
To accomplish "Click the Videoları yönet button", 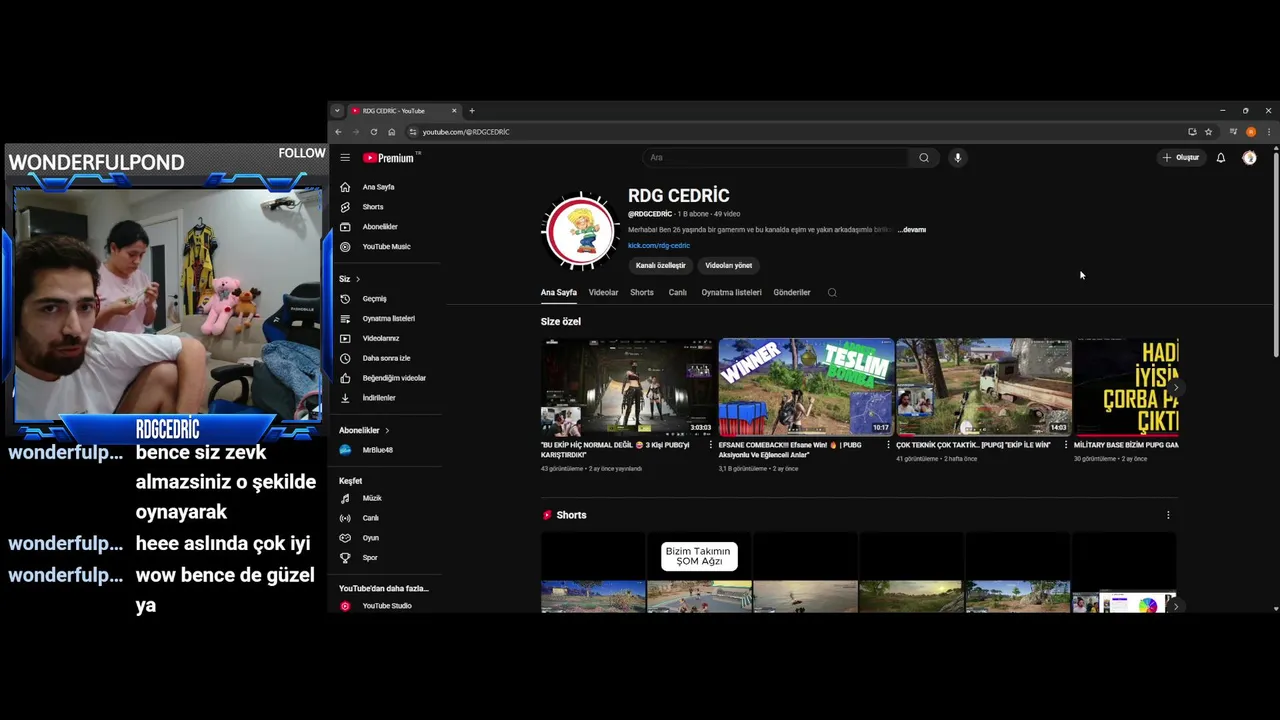I will [x=728, y=266].
